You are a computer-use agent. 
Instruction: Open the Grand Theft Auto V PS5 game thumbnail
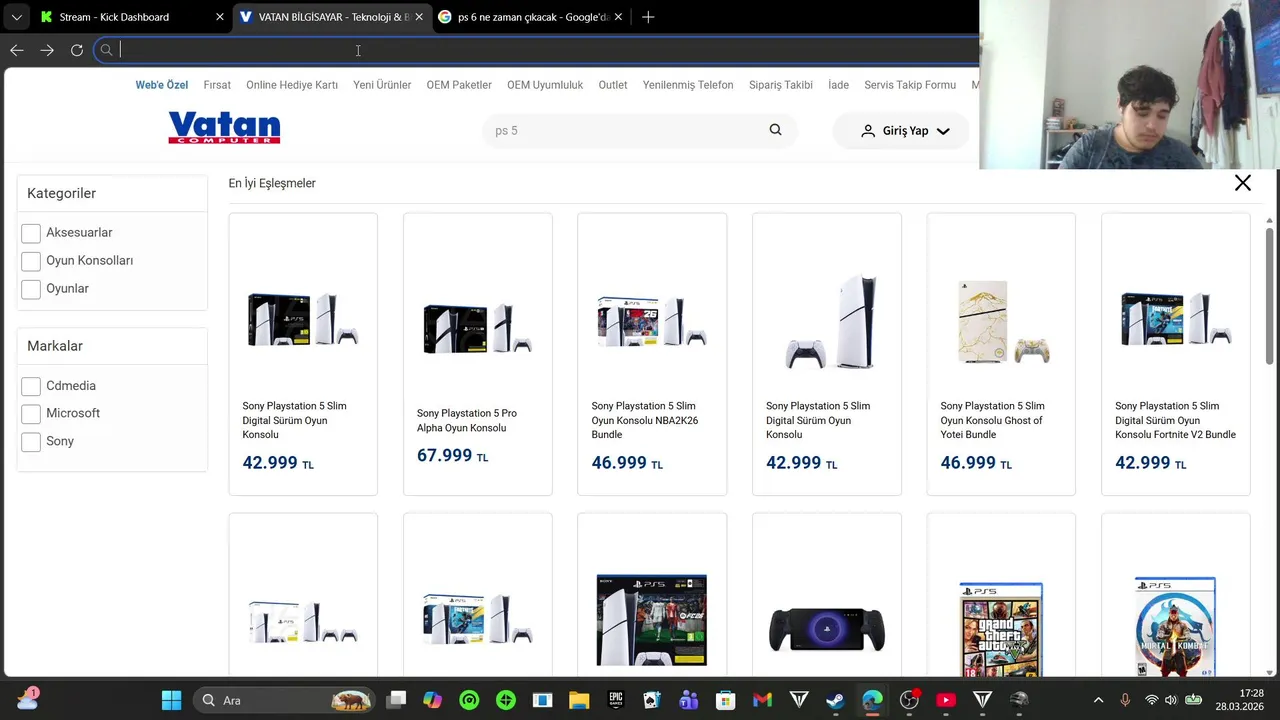point(1001,629)
